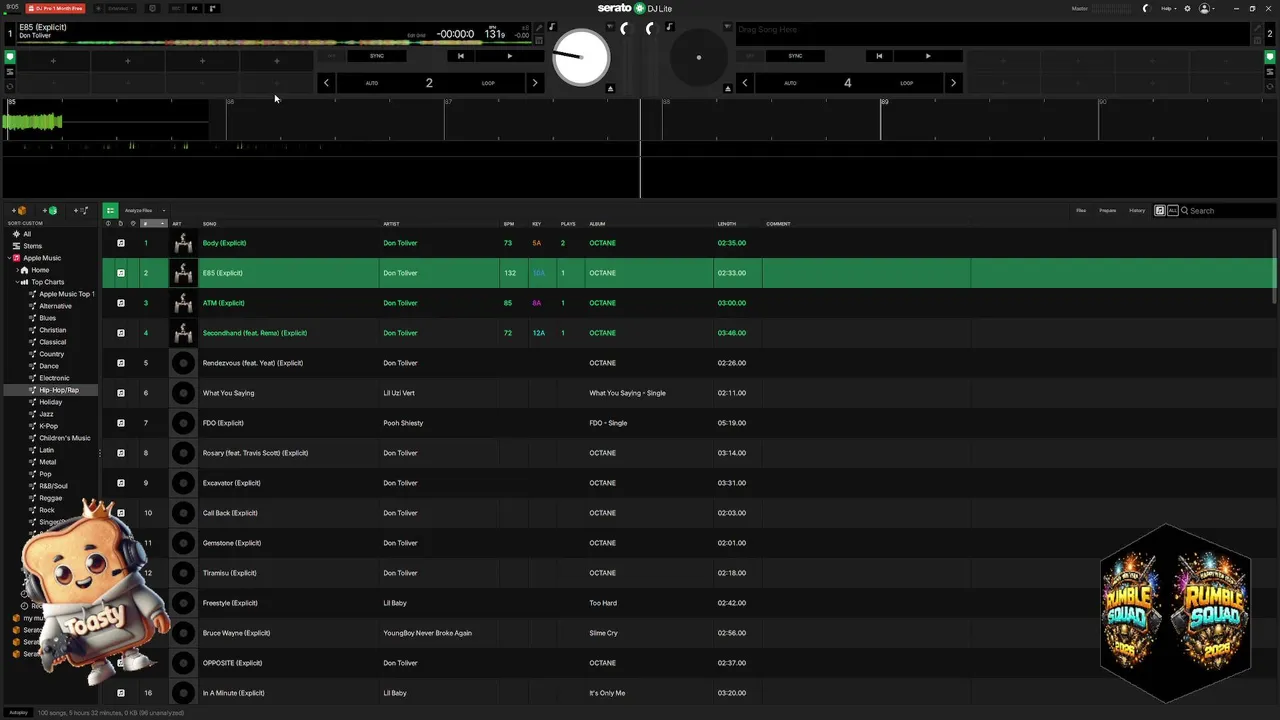Play the left deck track
Screen dimensions: 1280x720
point(509,56)
